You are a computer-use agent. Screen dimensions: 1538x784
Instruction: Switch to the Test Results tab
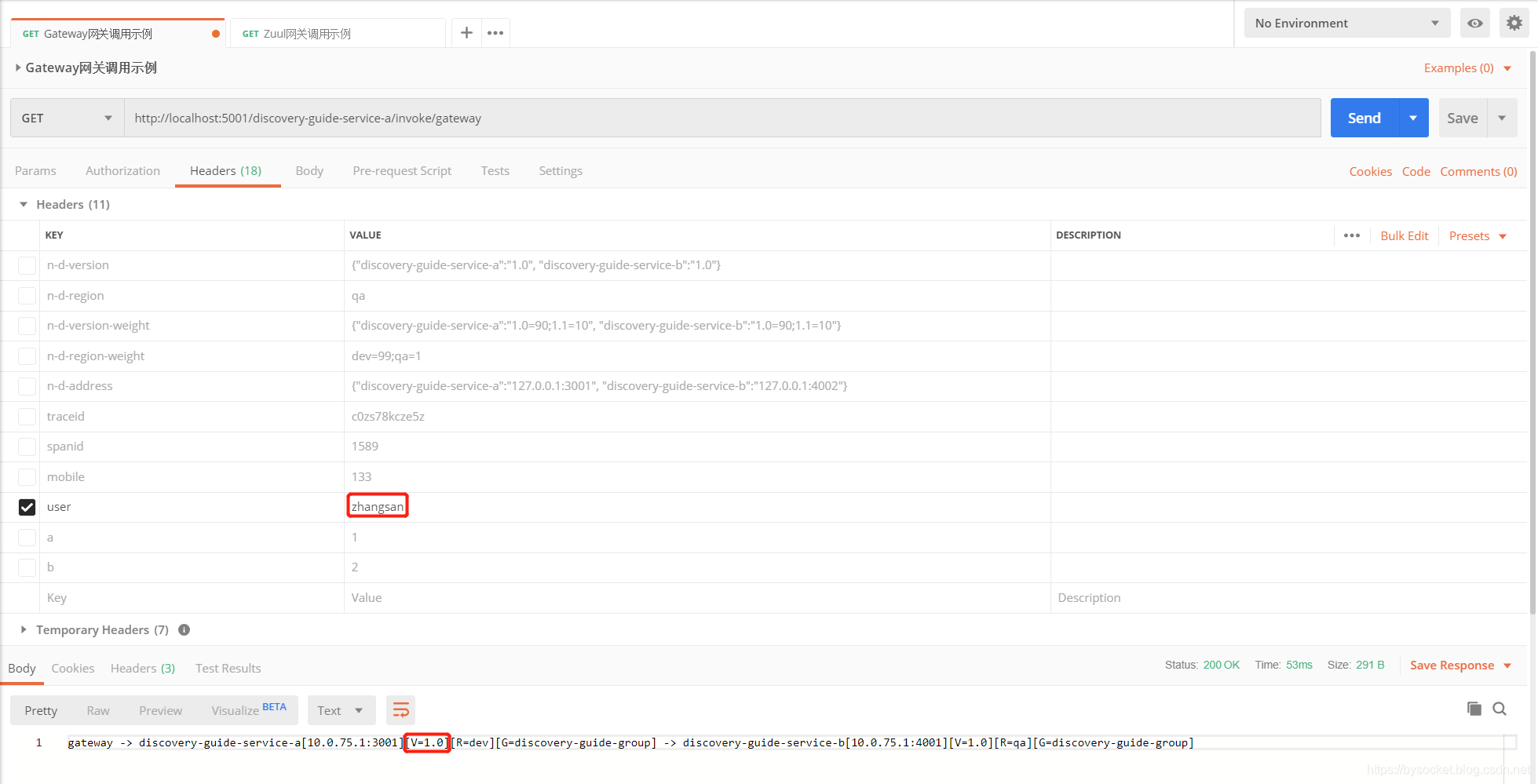228,668
